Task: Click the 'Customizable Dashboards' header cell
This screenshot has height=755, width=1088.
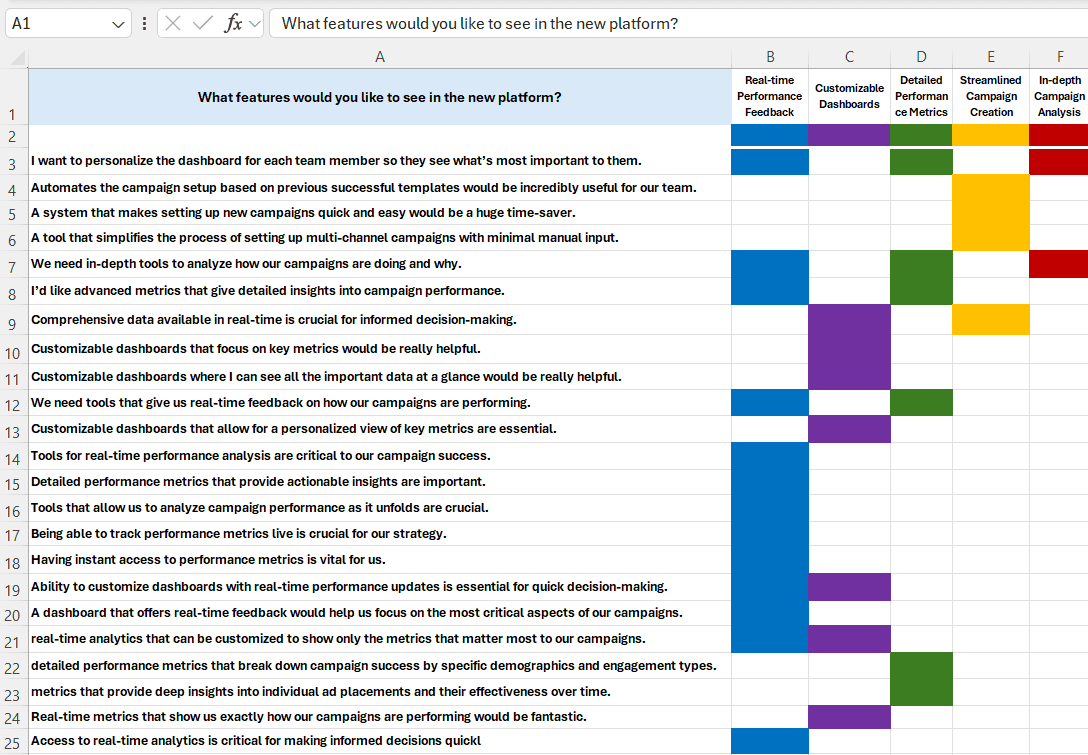Action: tap(849, 97)
